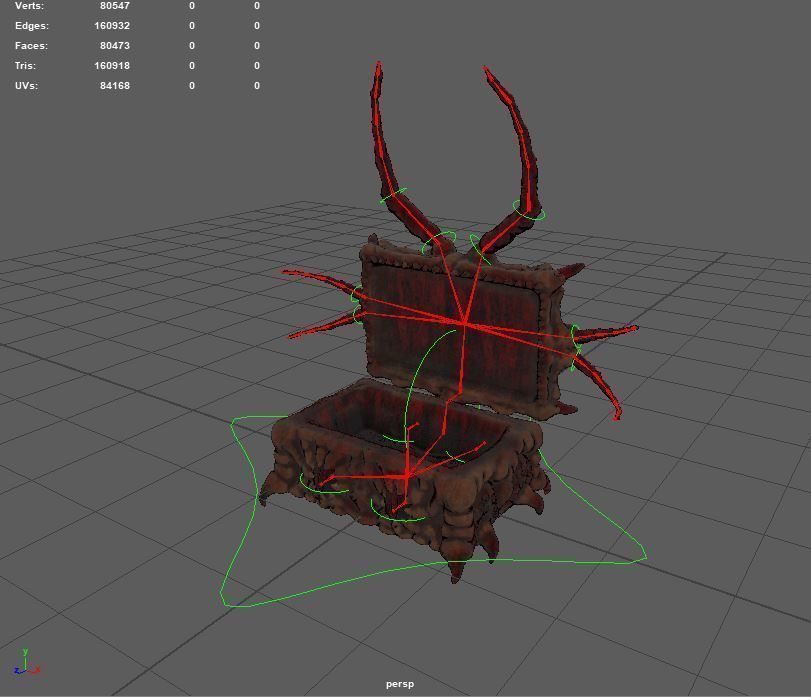Select the tall green arc control for the lid

tap(414, 377)
